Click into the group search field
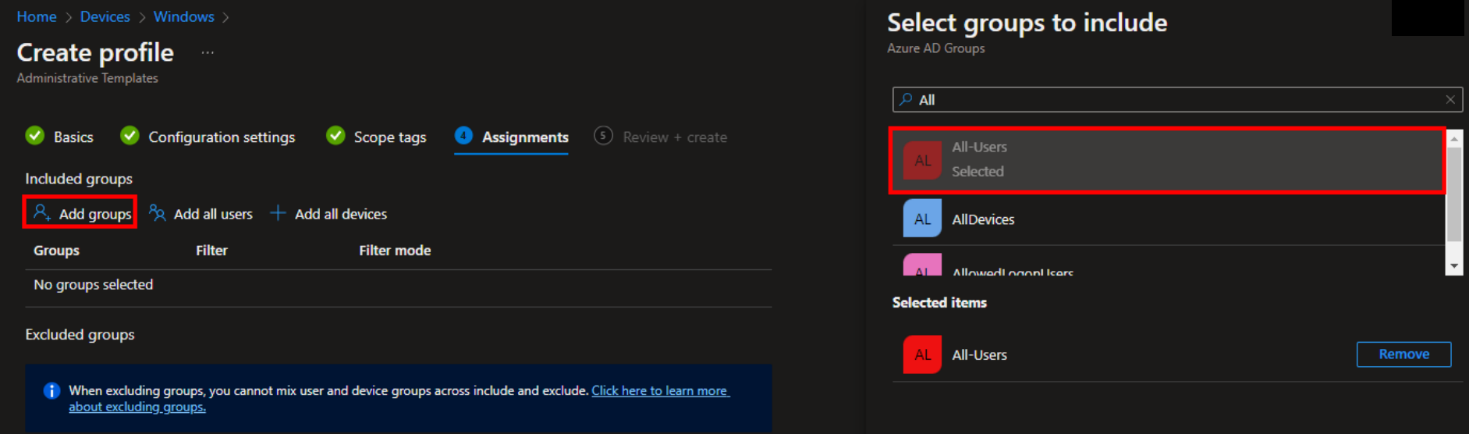The width and height of the screenshot is (1469, 434). 1170,100
